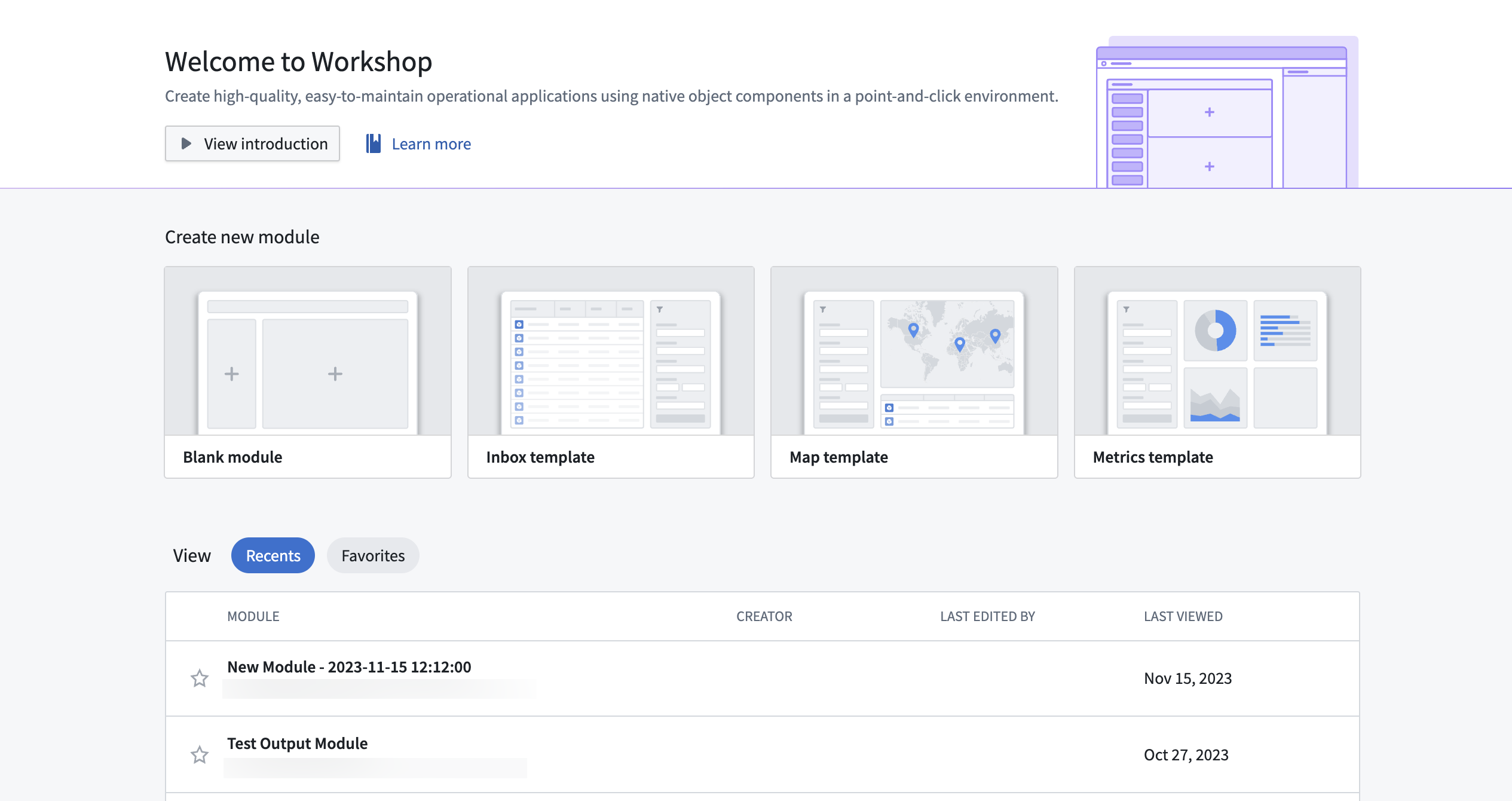Pick the Map template thumbnail preview
Viewport: 1512px width, 801px height.
(914, 351)
